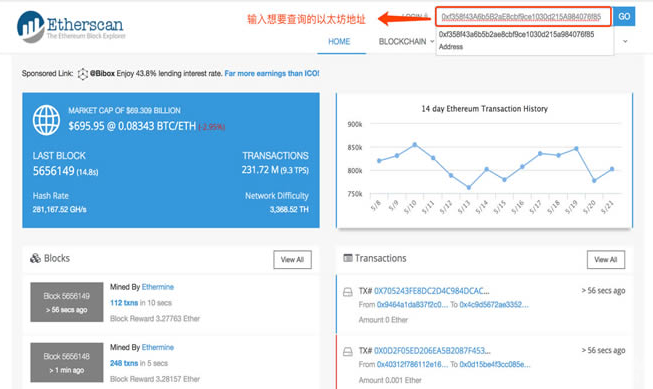Open recipient address 0x0d15be4f3cc085e...
Viewport: 653px width, 389px height.
[495, 364]
